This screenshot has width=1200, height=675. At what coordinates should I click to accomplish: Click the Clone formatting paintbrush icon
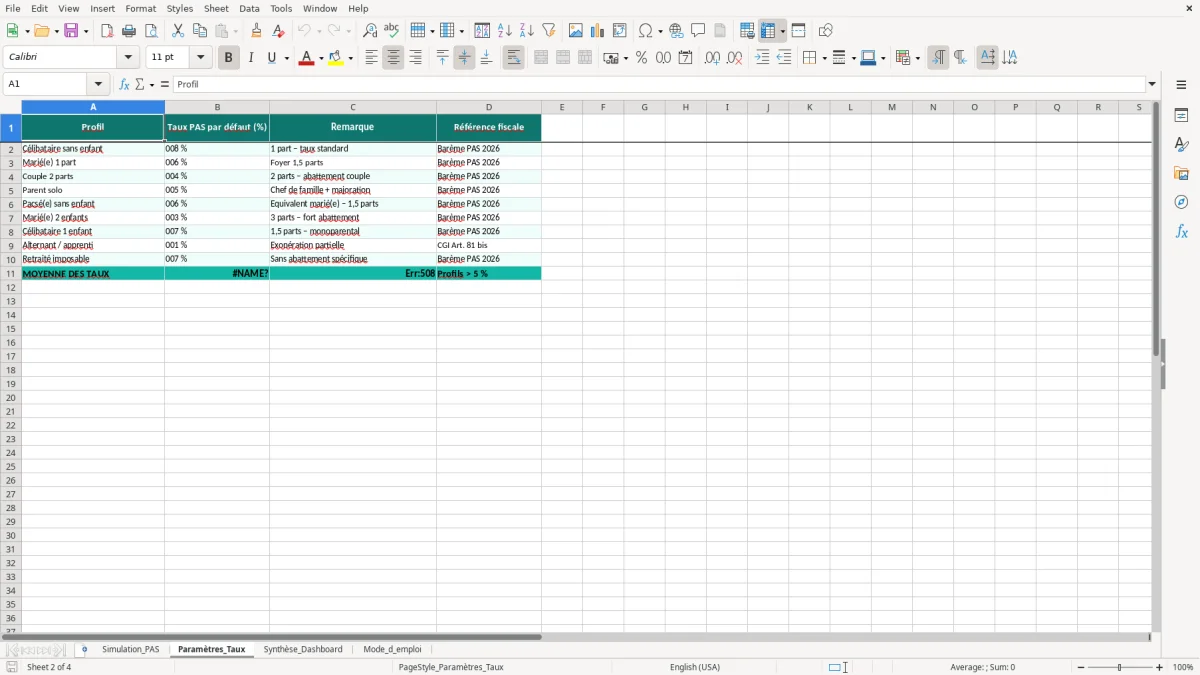[x=257, y=31]
